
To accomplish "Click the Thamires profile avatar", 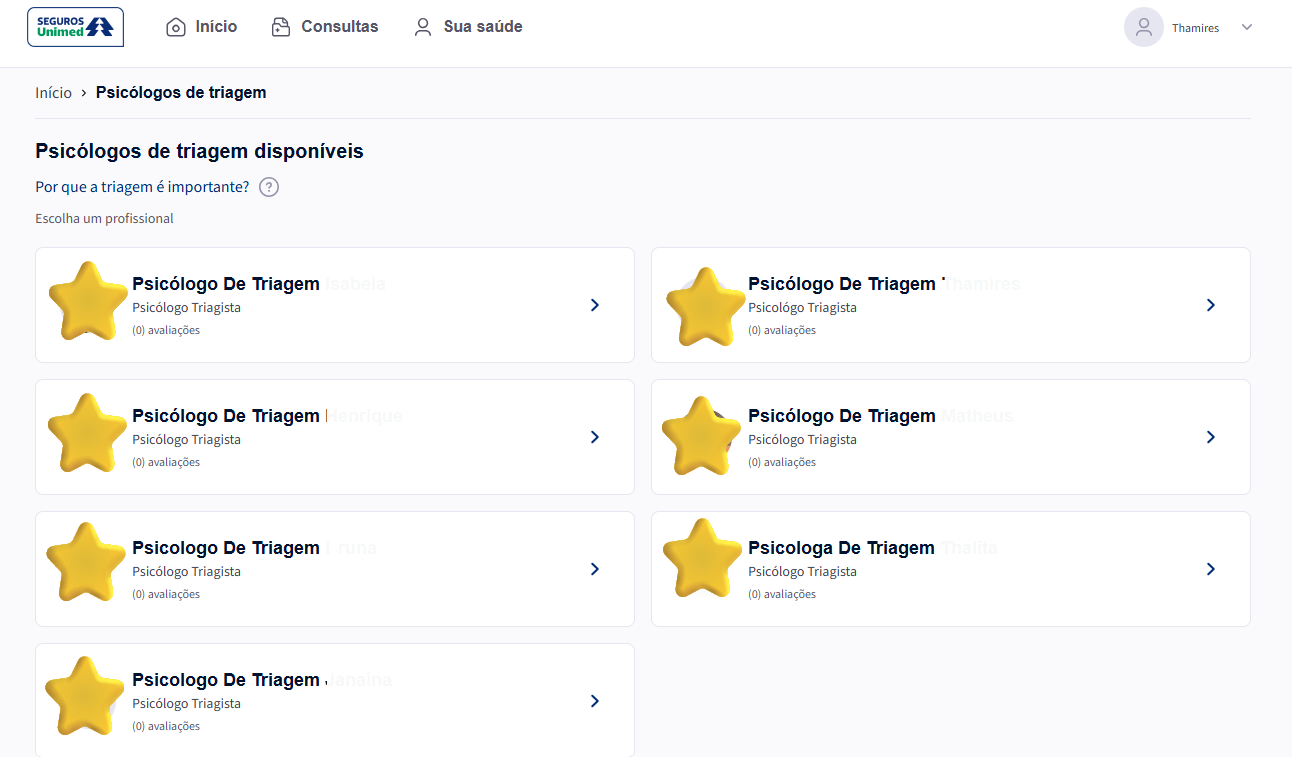I will [1143, 27].
